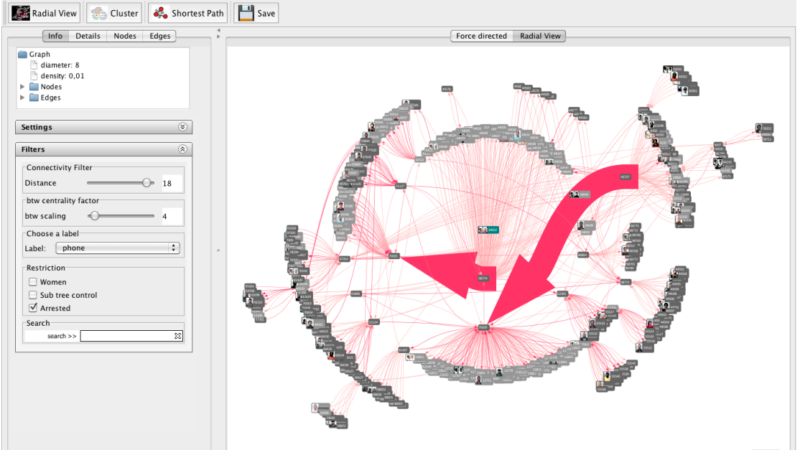800x450 pixels.
Task: Expand the Settings panel
Action: point(182,128)
